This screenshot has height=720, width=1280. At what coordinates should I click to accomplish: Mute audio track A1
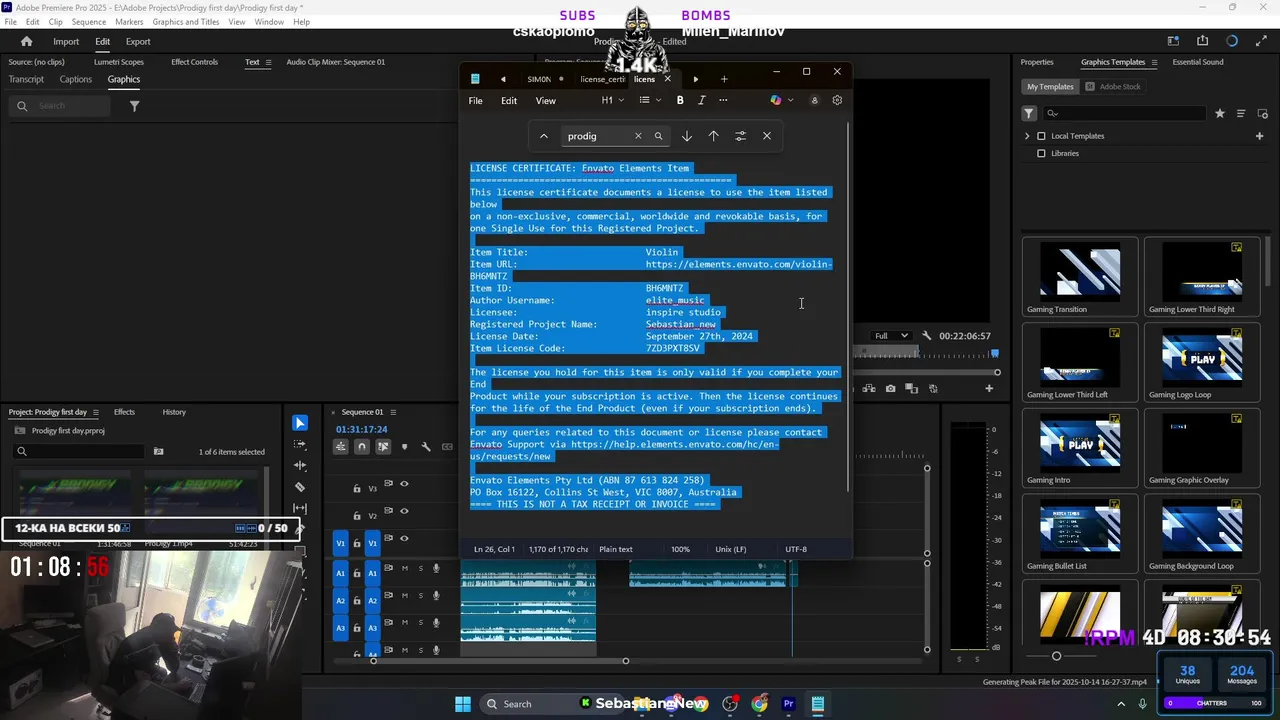click(405, 568)
